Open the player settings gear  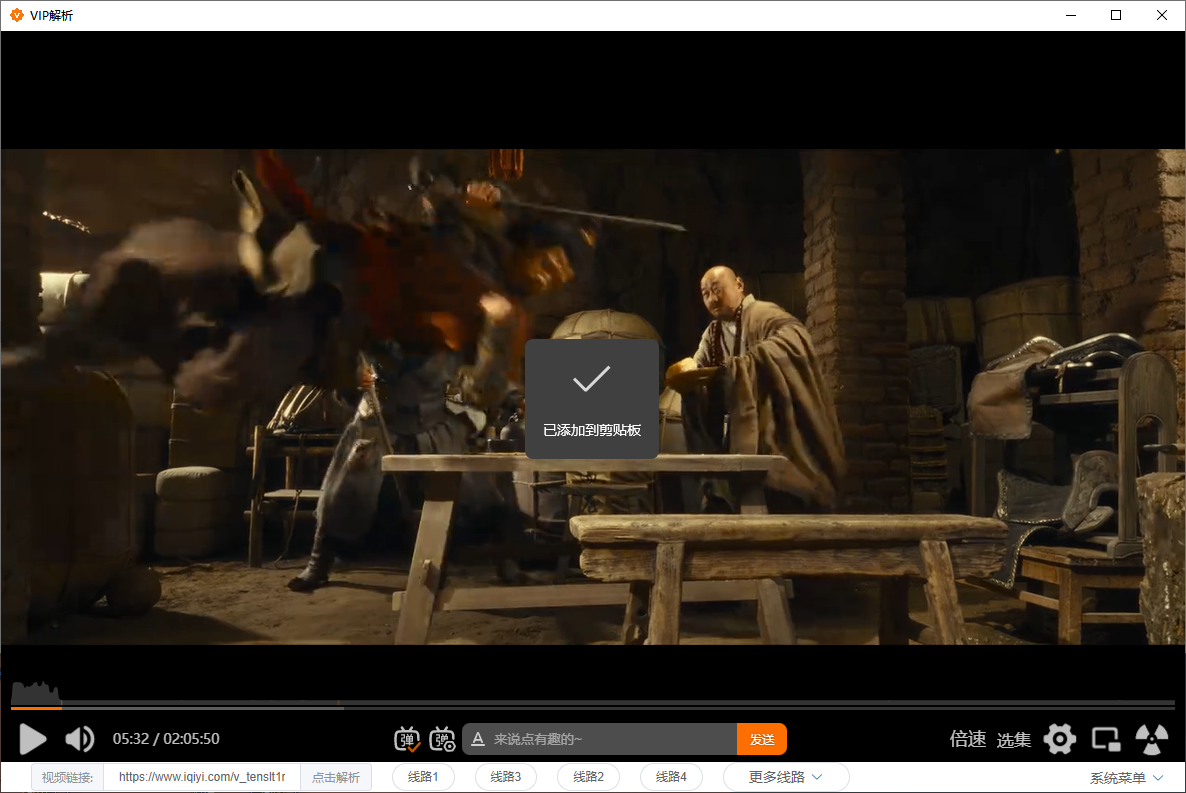[1060, 739]
